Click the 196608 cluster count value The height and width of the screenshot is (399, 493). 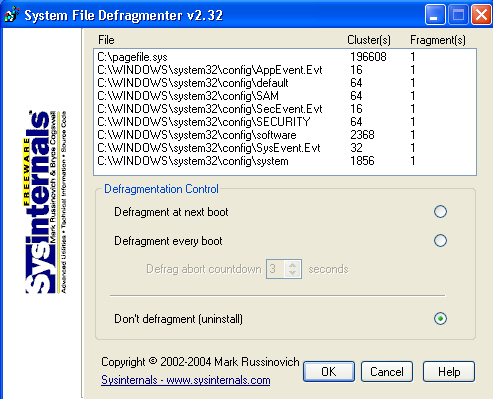[368, 57]
